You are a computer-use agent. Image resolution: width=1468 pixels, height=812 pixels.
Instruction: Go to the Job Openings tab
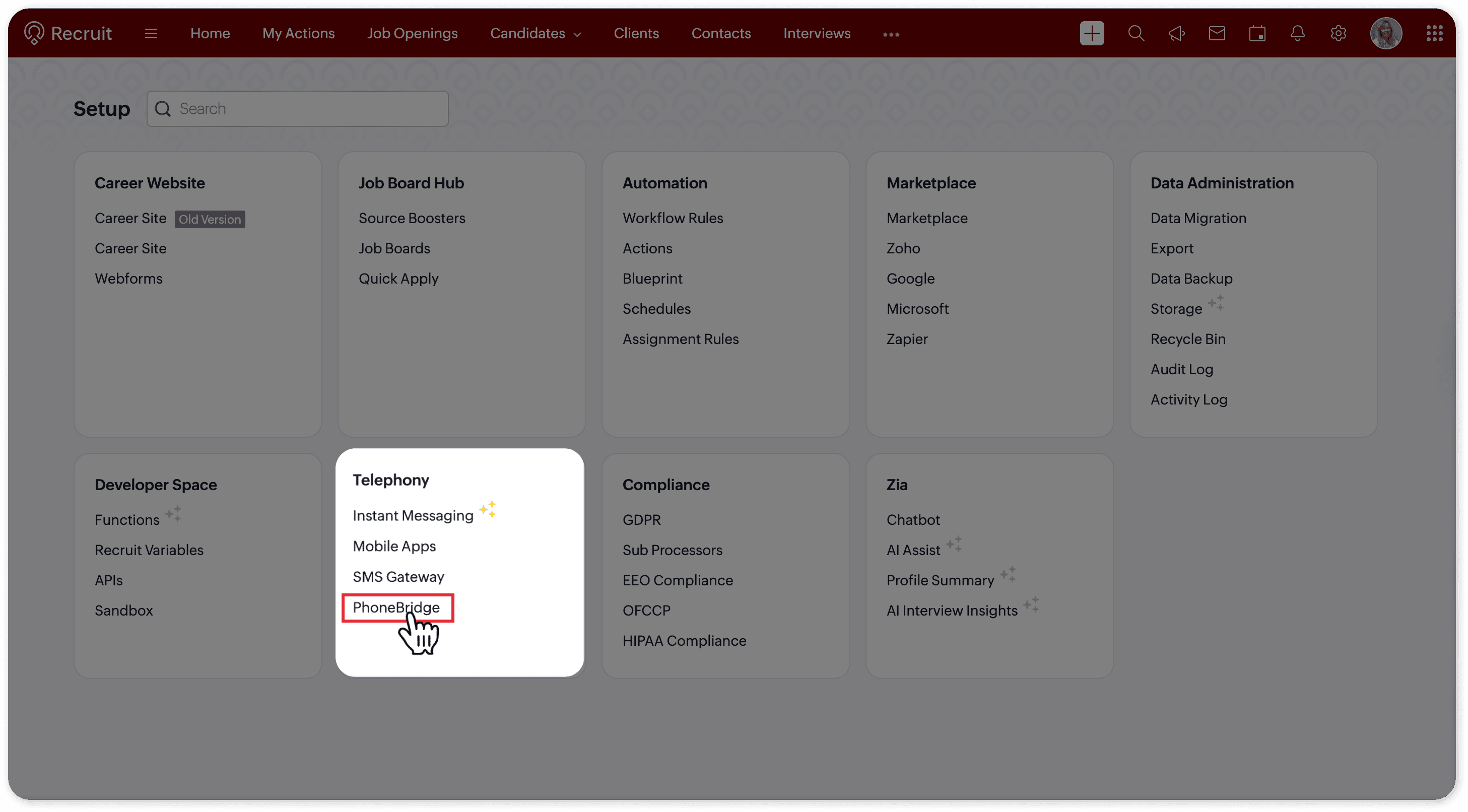(412, 34)
